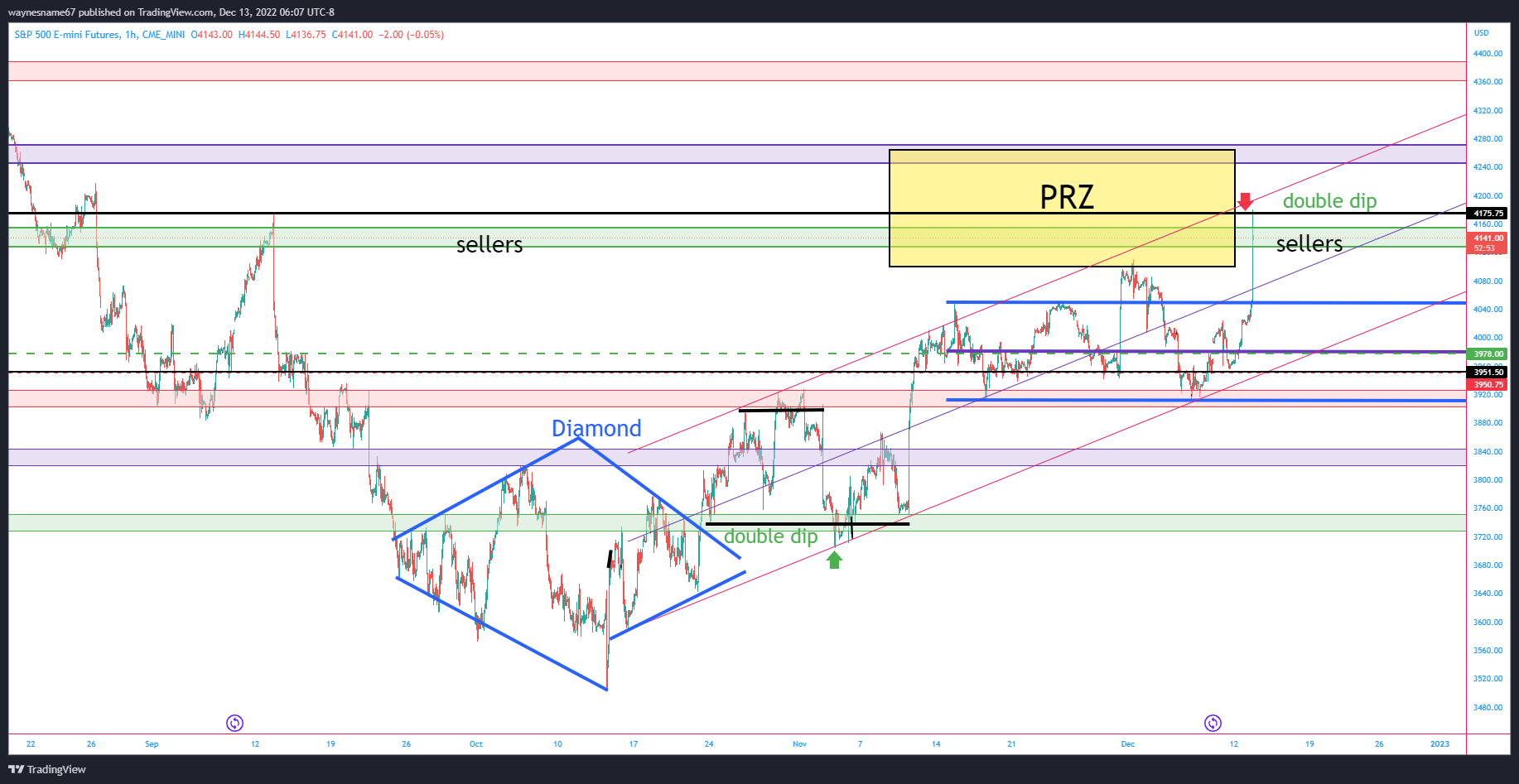1519x784 pixels.
Task: Click the black 3951.50 price tag
Action: 1488,373
